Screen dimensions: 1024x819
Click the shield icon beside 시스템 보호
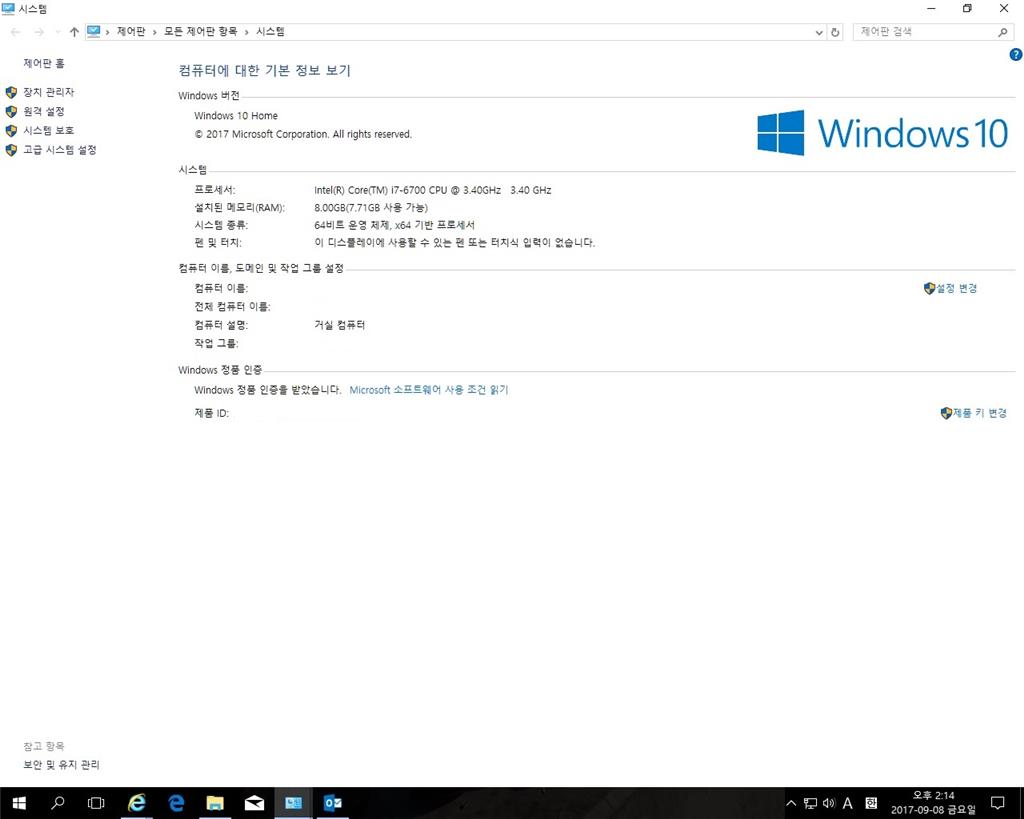pos(11,131)
